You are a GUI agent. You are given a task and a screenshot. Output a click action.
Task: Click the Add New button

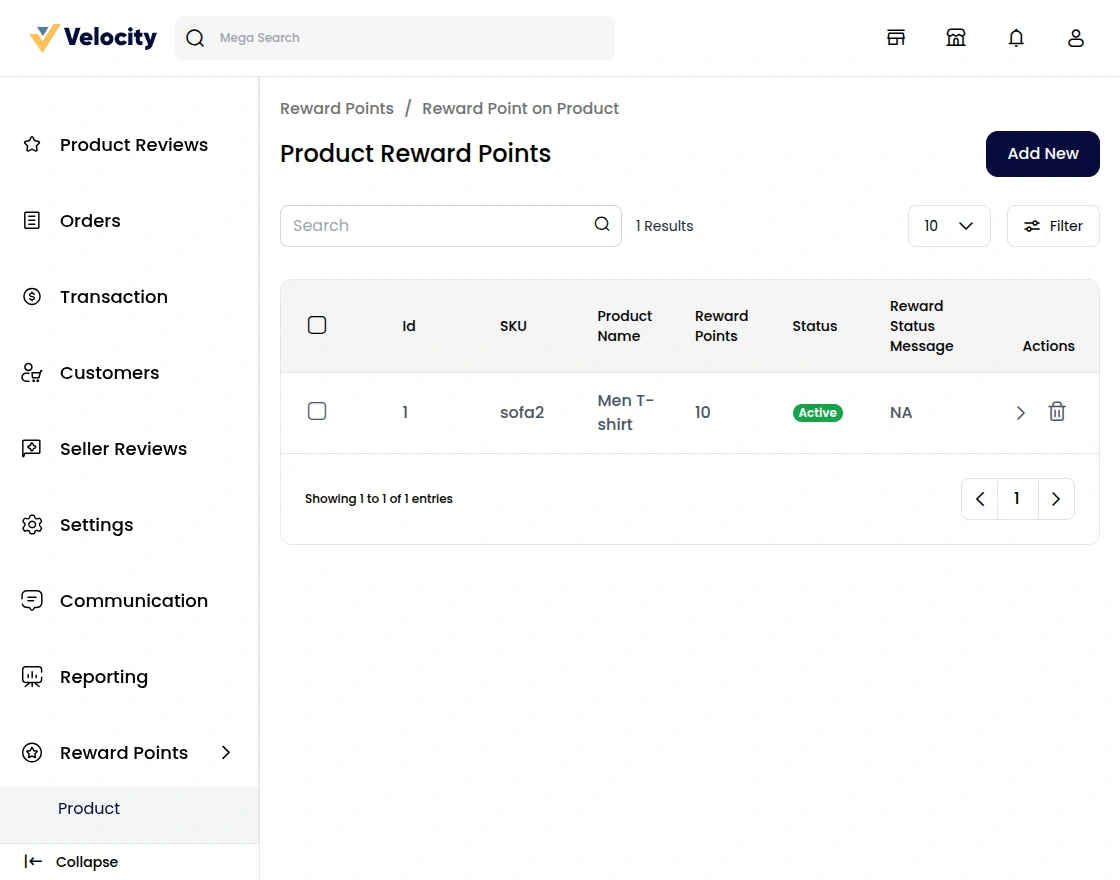1042,154
